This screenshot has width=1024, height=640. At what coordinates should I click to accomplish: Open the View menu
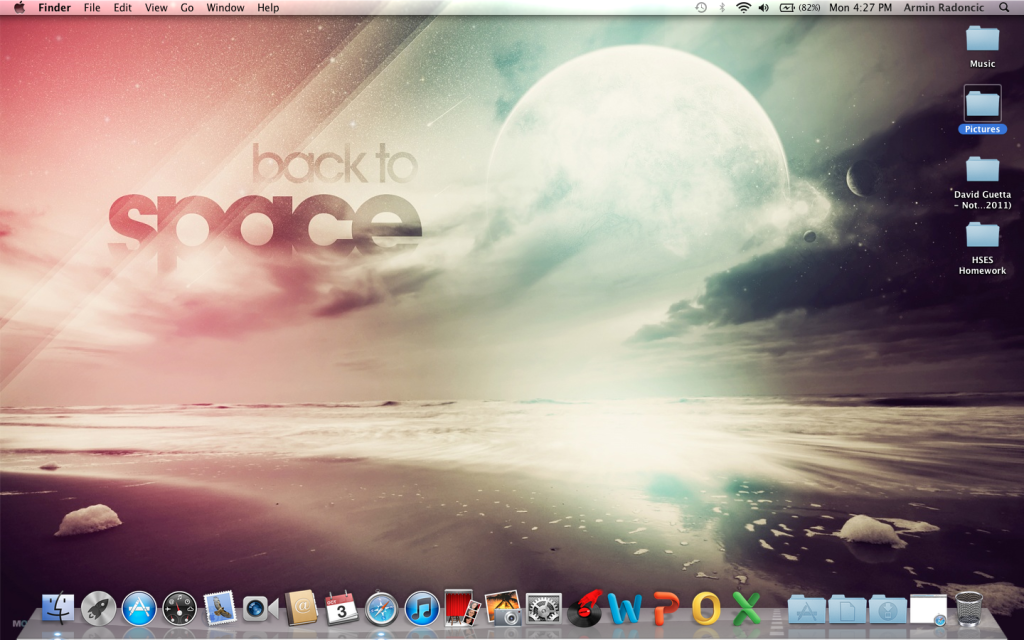[x=156, y=8]
